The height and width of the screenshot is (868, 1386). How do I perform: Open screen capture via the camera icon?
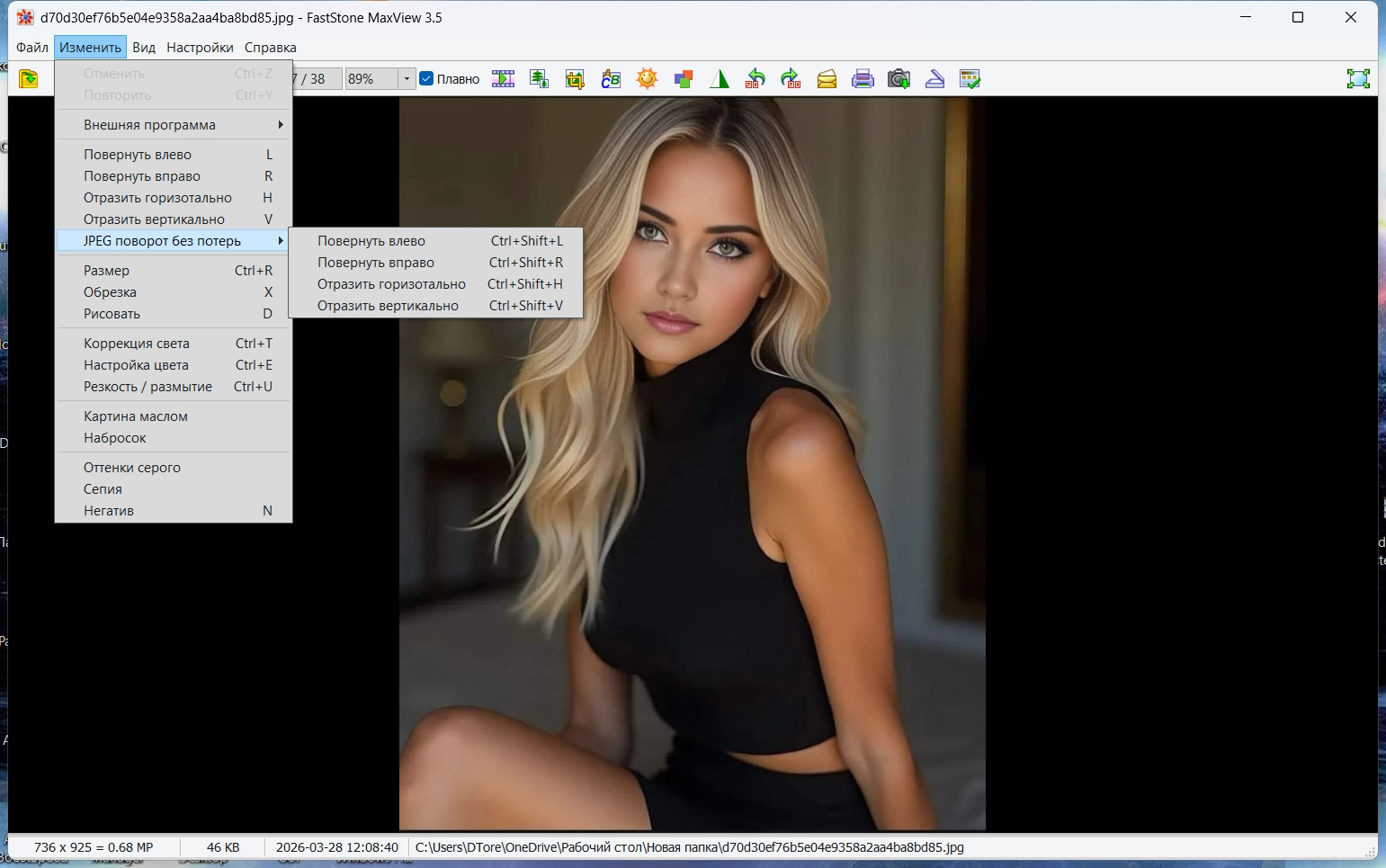click(x=899, y=79)
